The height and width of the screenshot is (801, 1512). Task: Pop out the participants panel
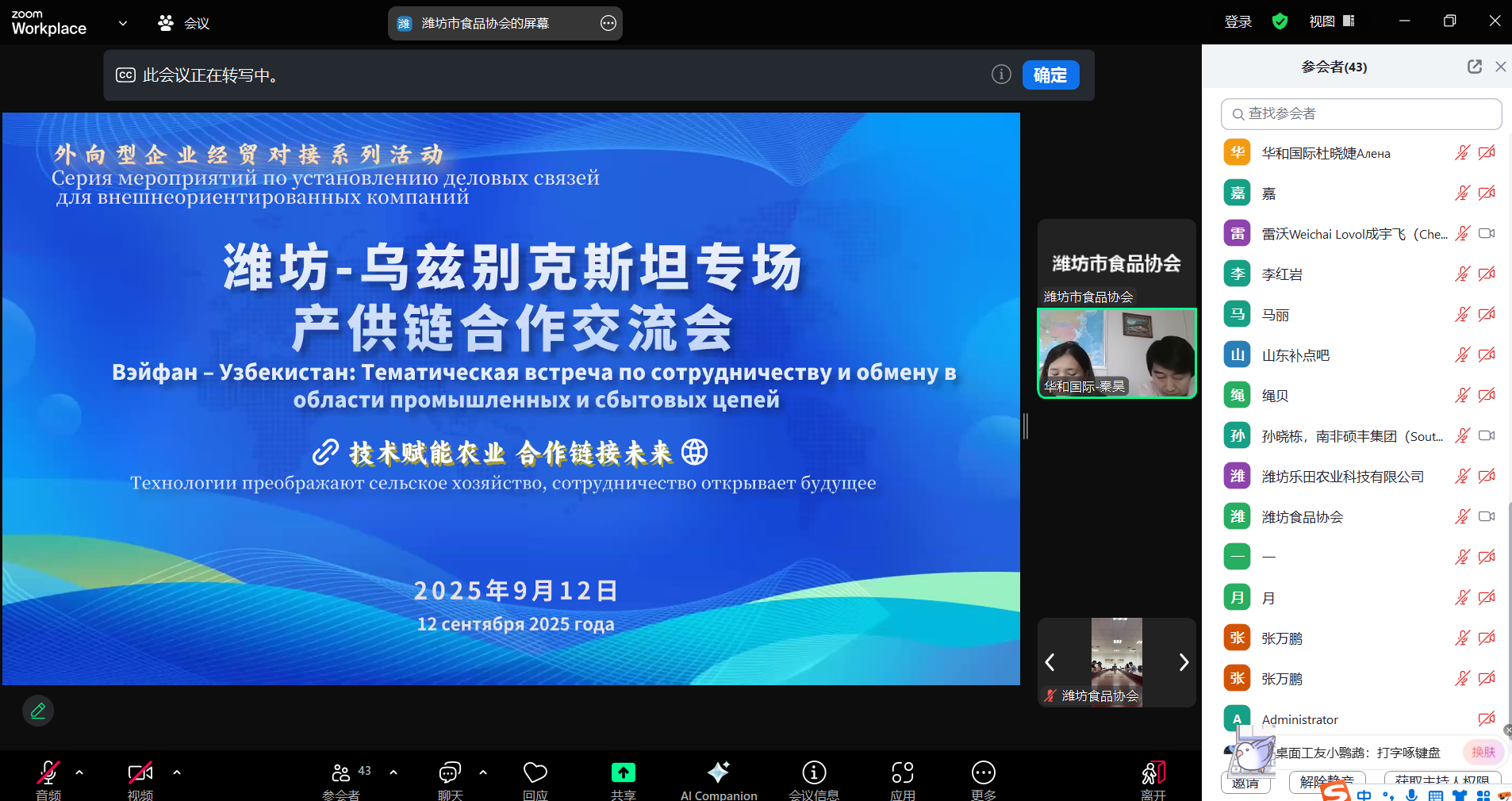click(1474, 67)
